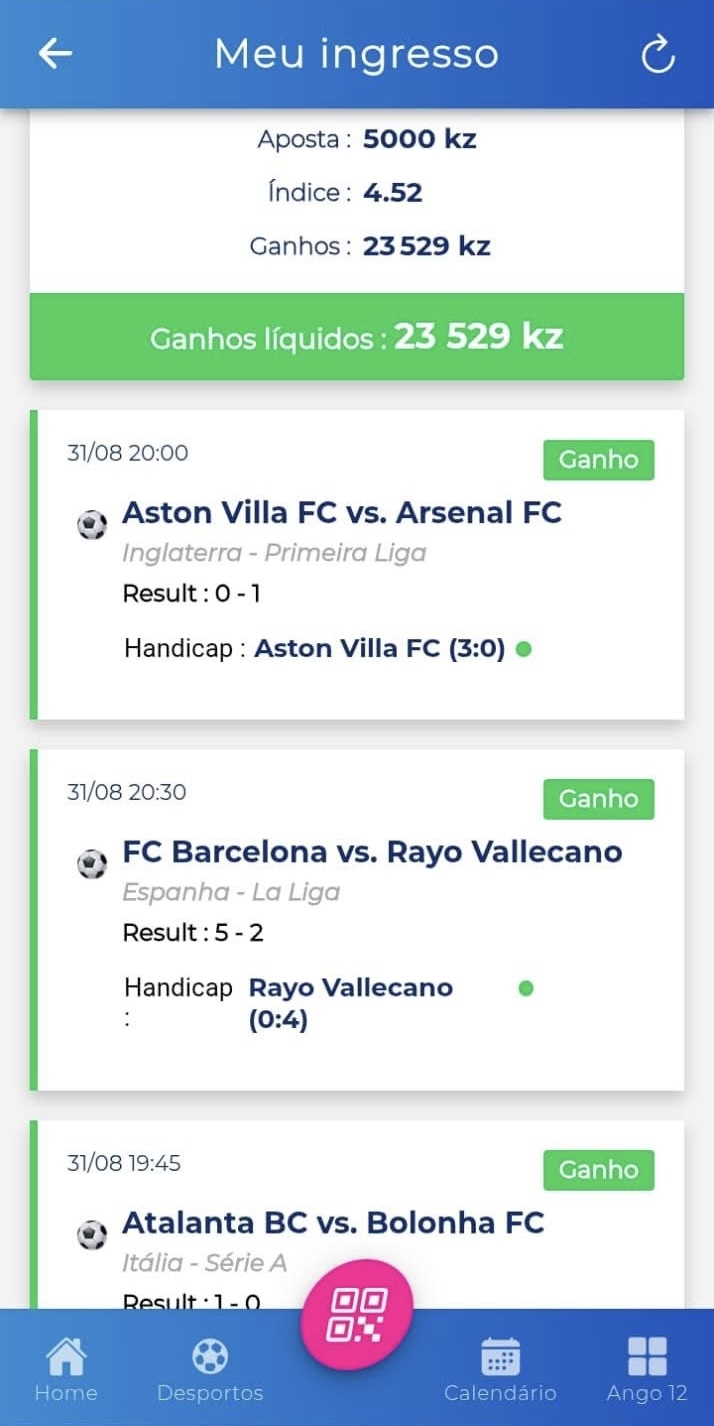Tap the Home house icon

click(66, 1356)
